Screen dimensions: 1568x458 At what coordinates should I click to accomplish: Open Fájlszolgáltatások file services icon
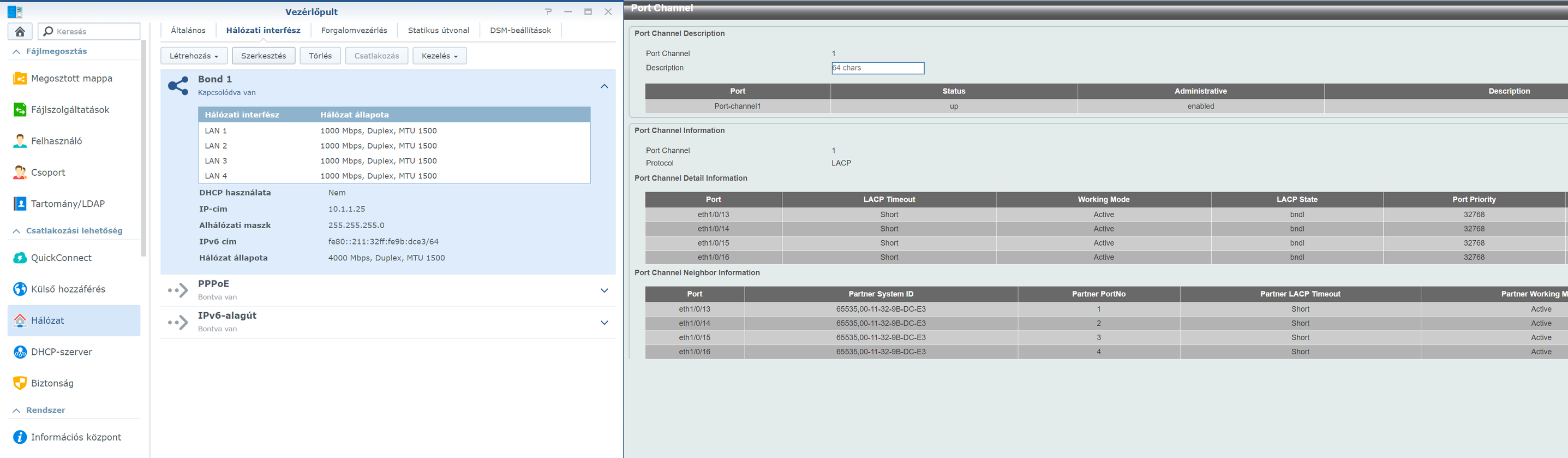click(x=20, y=110)
